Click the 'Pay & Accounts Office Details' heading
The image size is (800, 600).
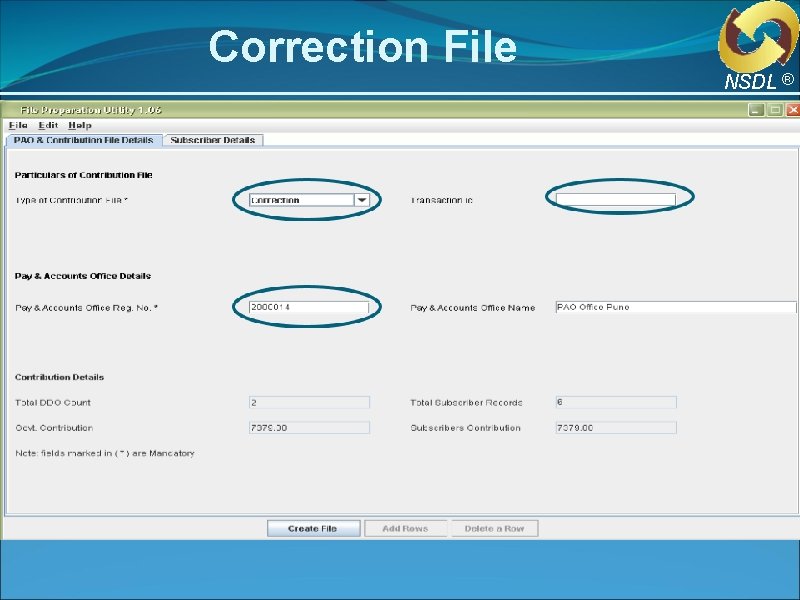coord(83,276)
